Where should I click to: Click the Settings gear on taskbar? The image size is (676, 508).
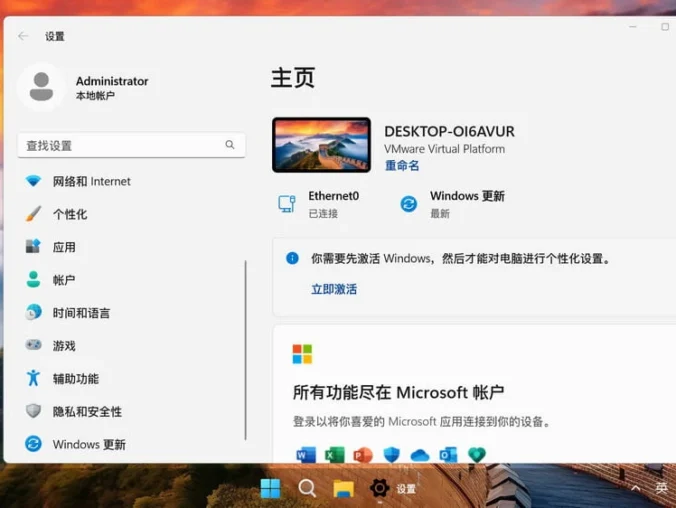coord(379,488)
